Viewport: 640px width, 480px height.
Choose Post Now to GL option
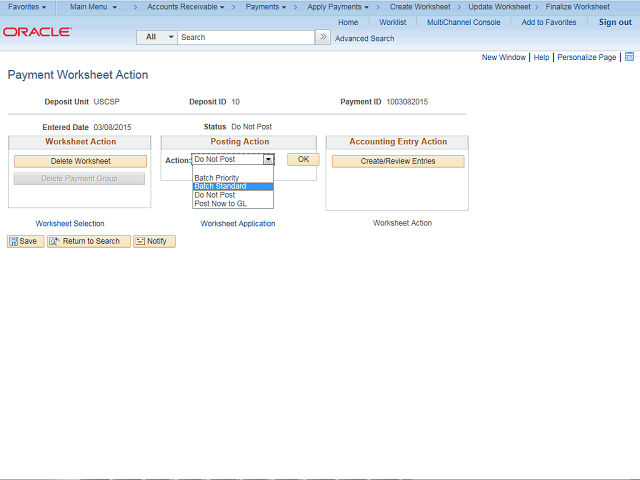pyautogui.click(x=233, y=204)
